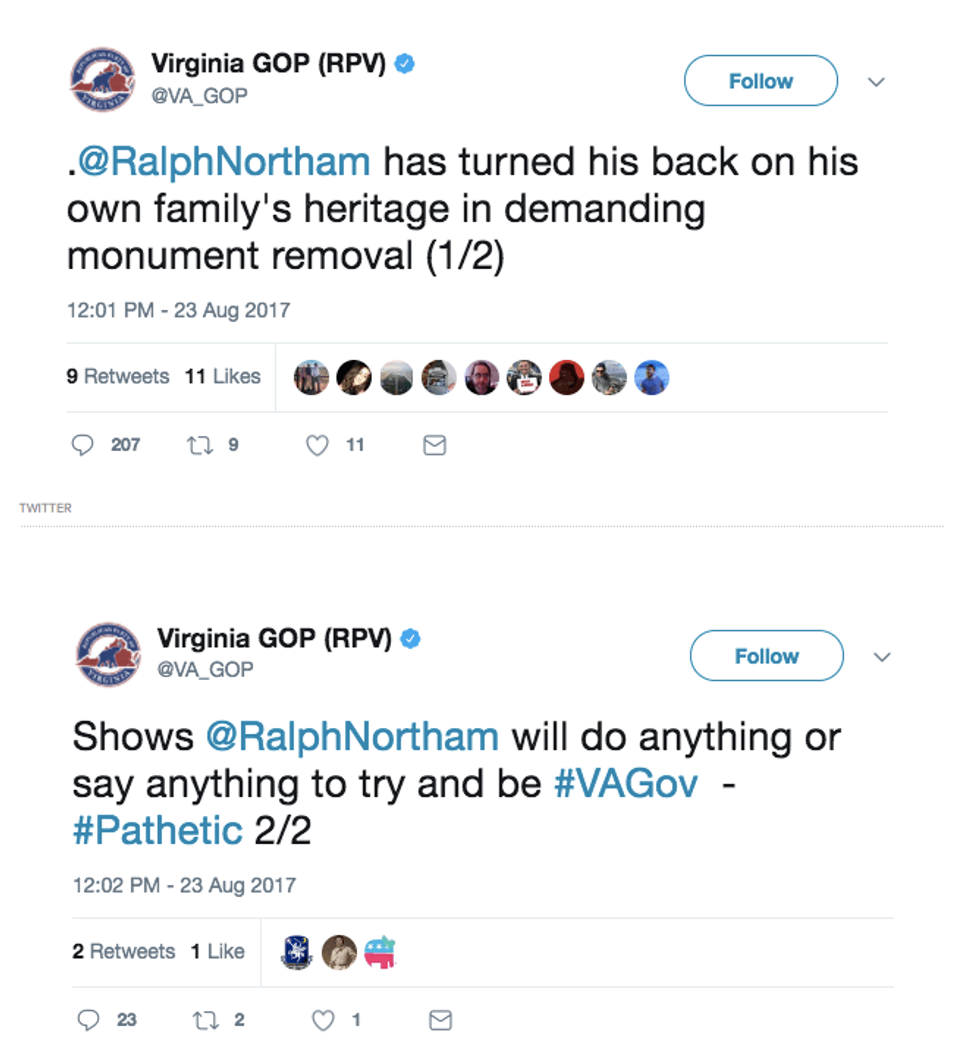Reply to the second tweet (23 replies)
Image resolution: width=980 pixels, height=1058 pixels.
click(89, 1020)
